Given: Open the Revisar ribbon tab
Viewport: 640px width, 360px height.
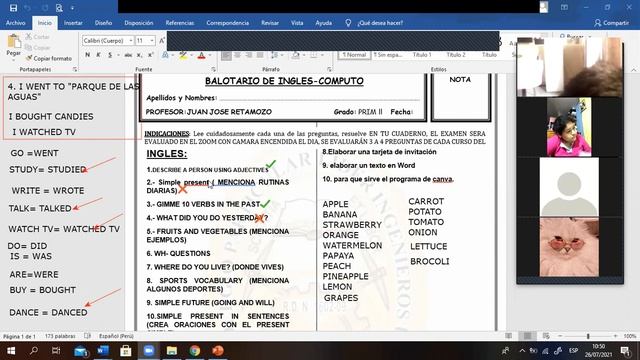Looking at the screenshot, I should tap(270, 23).
